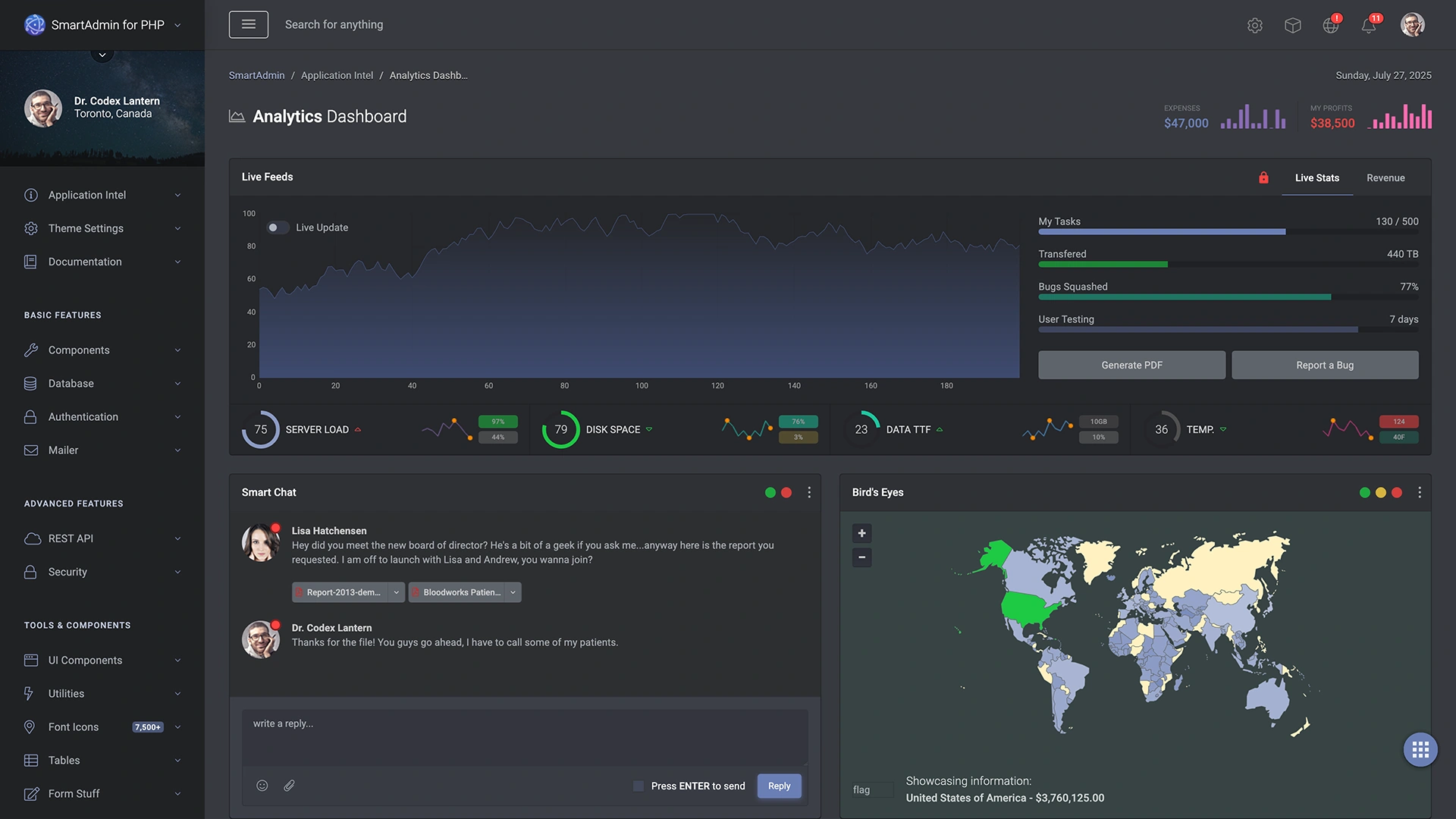This screenshot has width=1456, height=819.
Task: Click the attachment paperclip in Smart Chat
Action: point(289,785)
